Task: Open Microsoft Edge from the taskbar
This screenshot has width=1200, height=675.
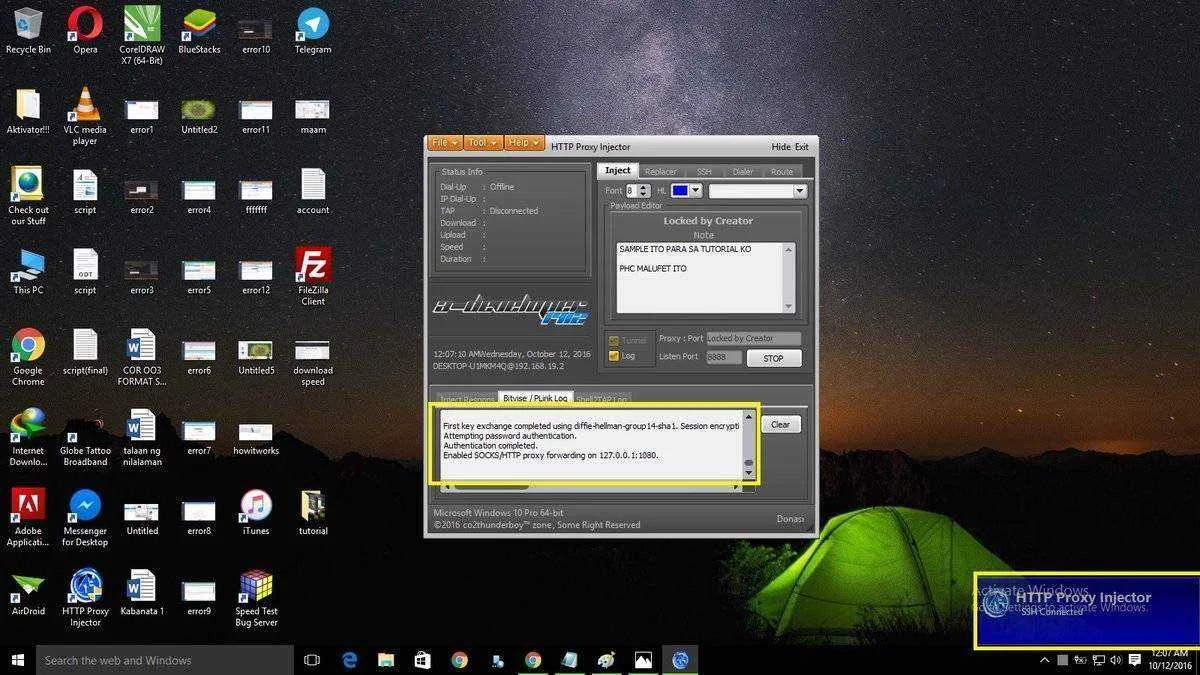Action: (350, 660)
